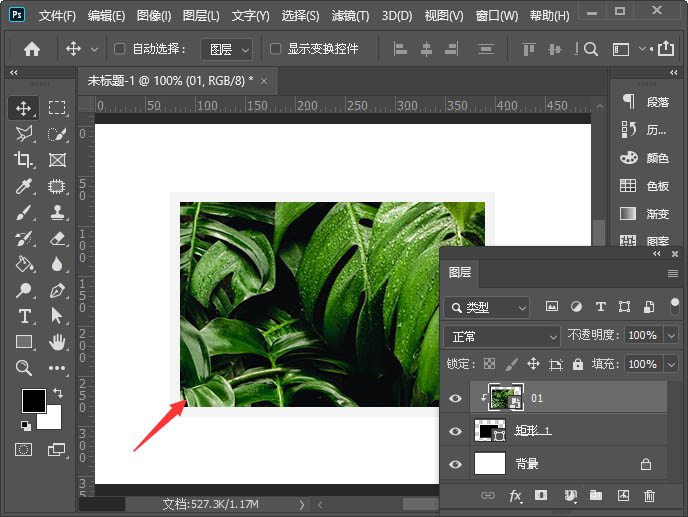Enable the 自动选择 checkbox

(120, 49)
